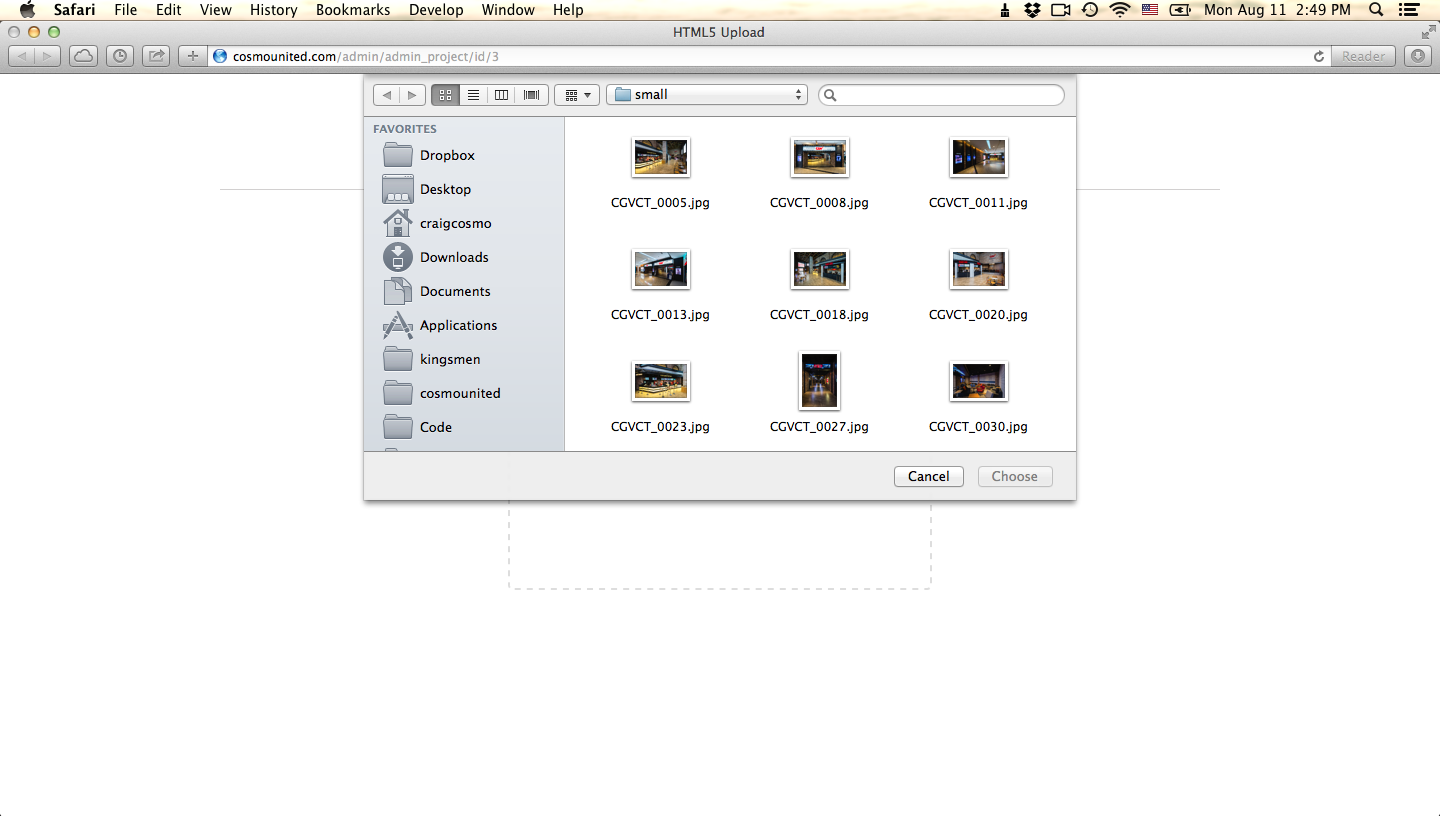The image size is (1440, 816).
Task: Open Wi-Fi status menu
Action: click(1120, 10)
